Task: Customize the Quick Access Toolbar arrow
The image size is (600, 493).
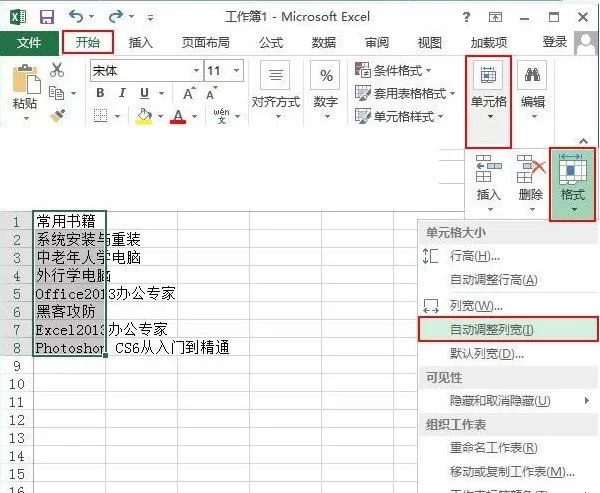Action: 150,18
